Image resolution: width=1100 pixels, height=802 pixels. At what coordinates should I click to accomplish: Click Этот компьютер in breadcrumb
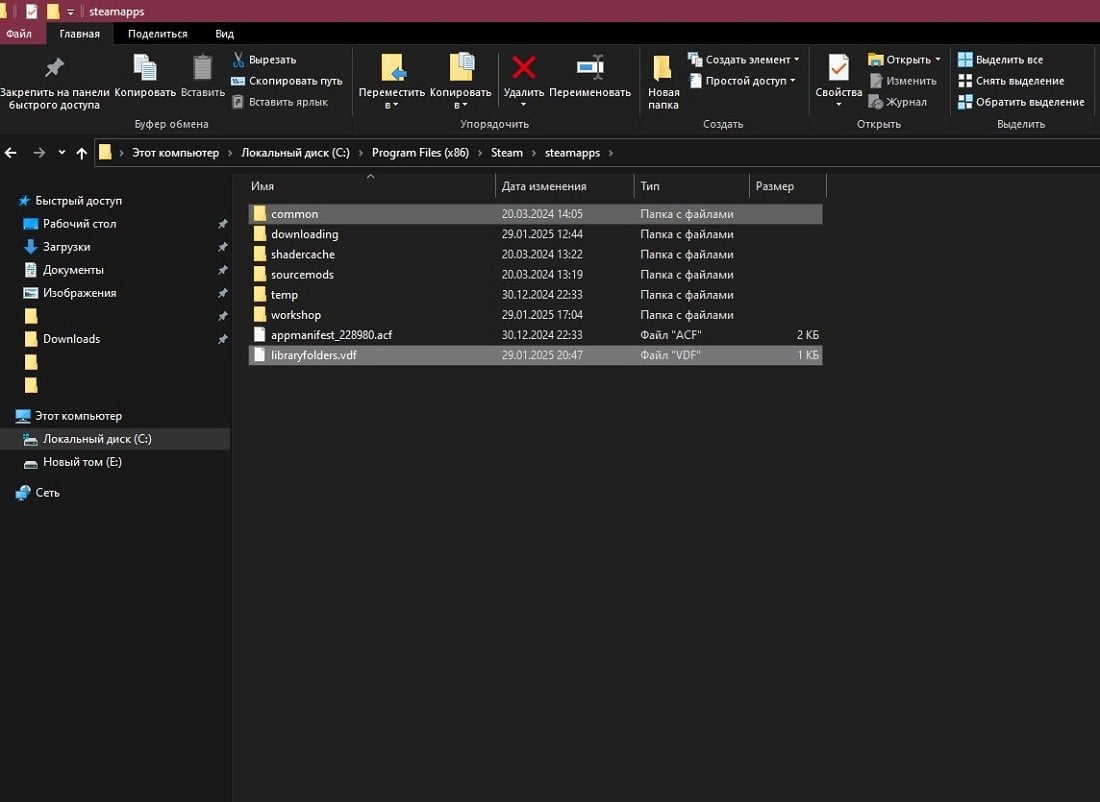click(x=175, y=152)
